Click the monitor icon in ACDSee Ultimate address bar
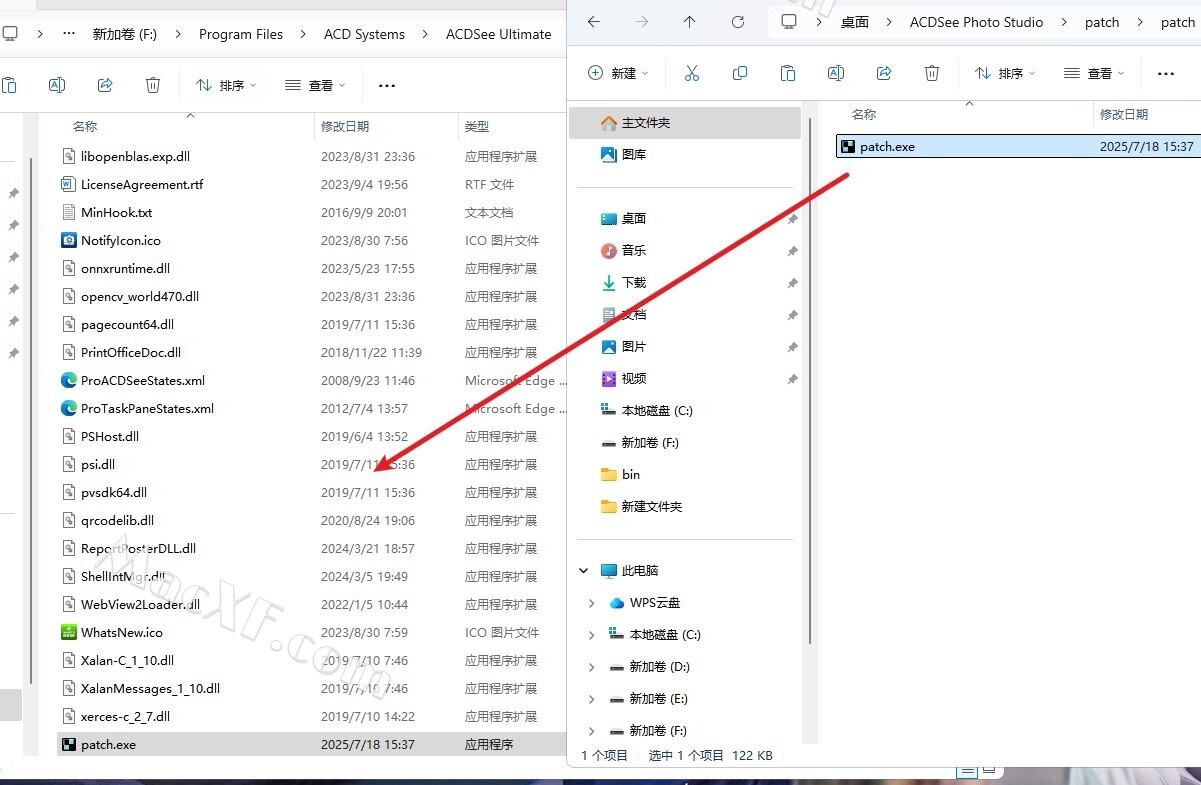The width and height of the screenshot is (1201, 785). click(x=10, y=34)
